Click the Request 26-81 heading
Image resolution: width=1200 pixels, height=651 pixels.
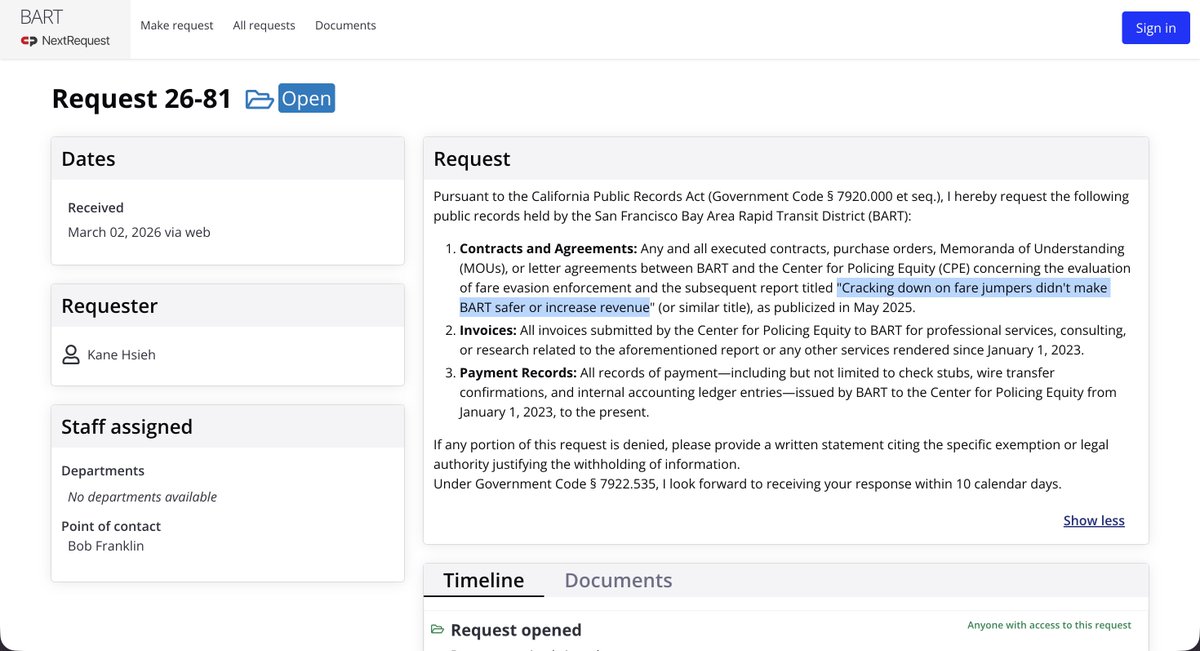click(x=141, y=99)
